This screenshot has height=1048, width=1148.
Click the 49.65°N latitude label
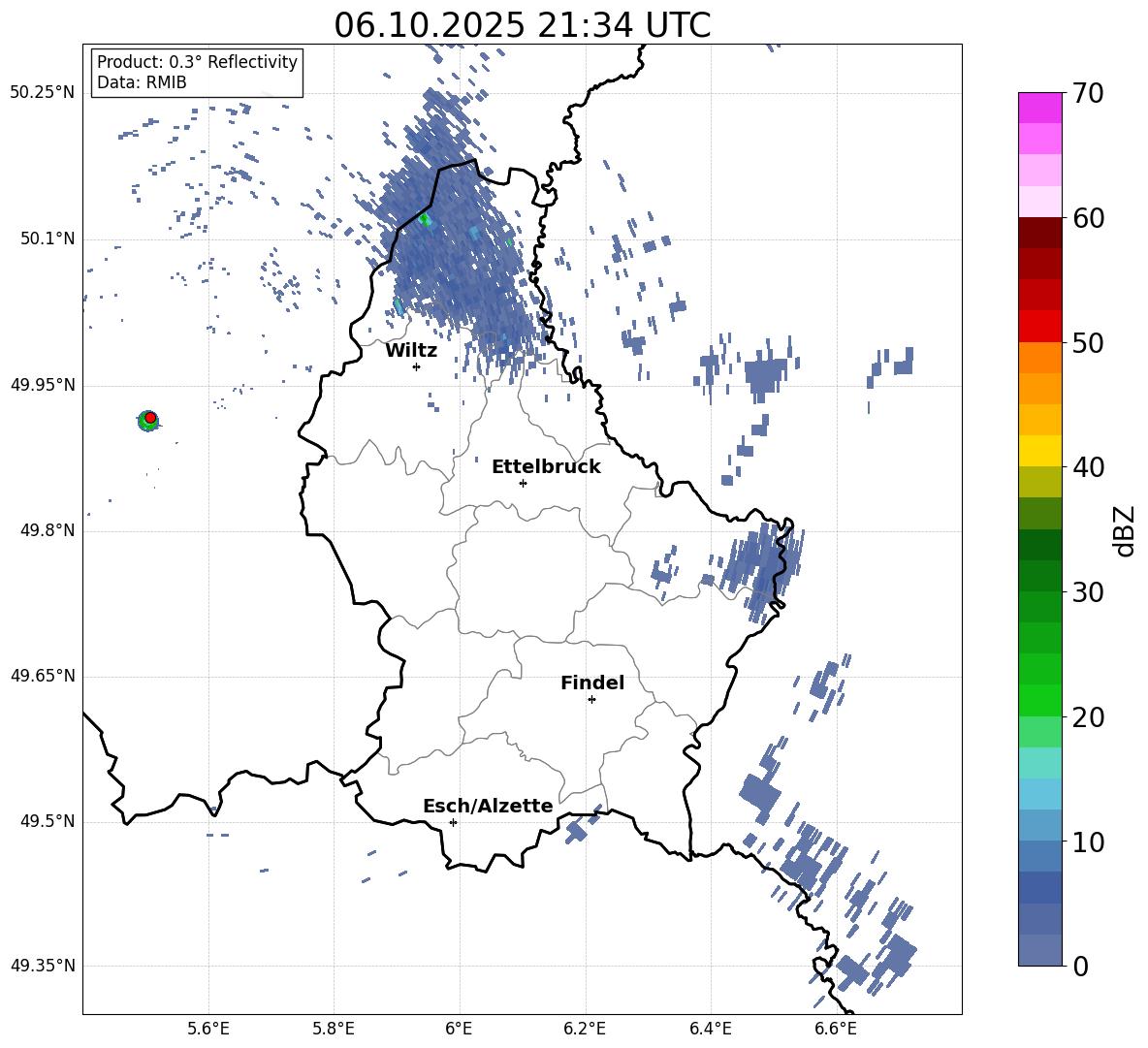pyautogui.click(x=43, y=676)
